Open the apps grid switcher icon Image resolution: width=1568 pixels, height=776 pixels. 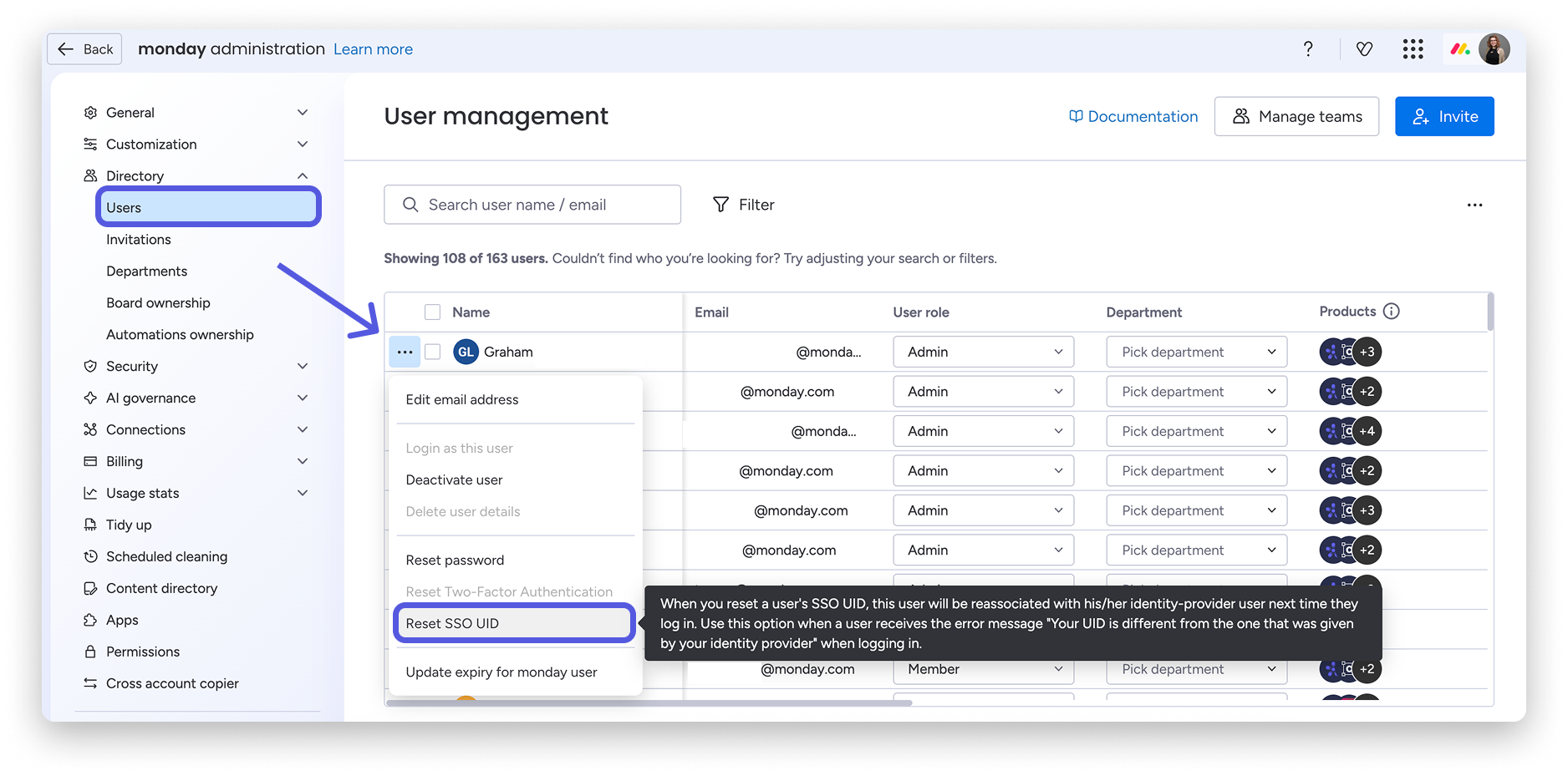click(1413, 49)
